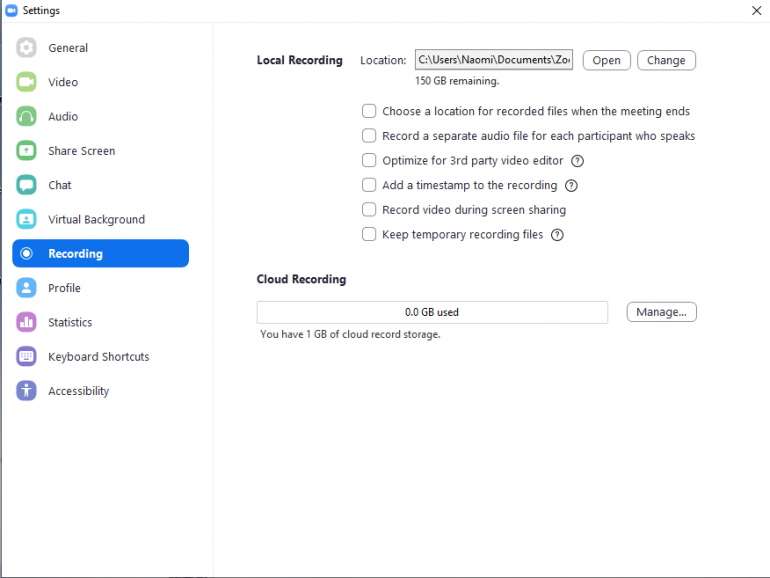The image size is (770, 578).
Task: Click Change to set recording location
Action: click(666, 60)
